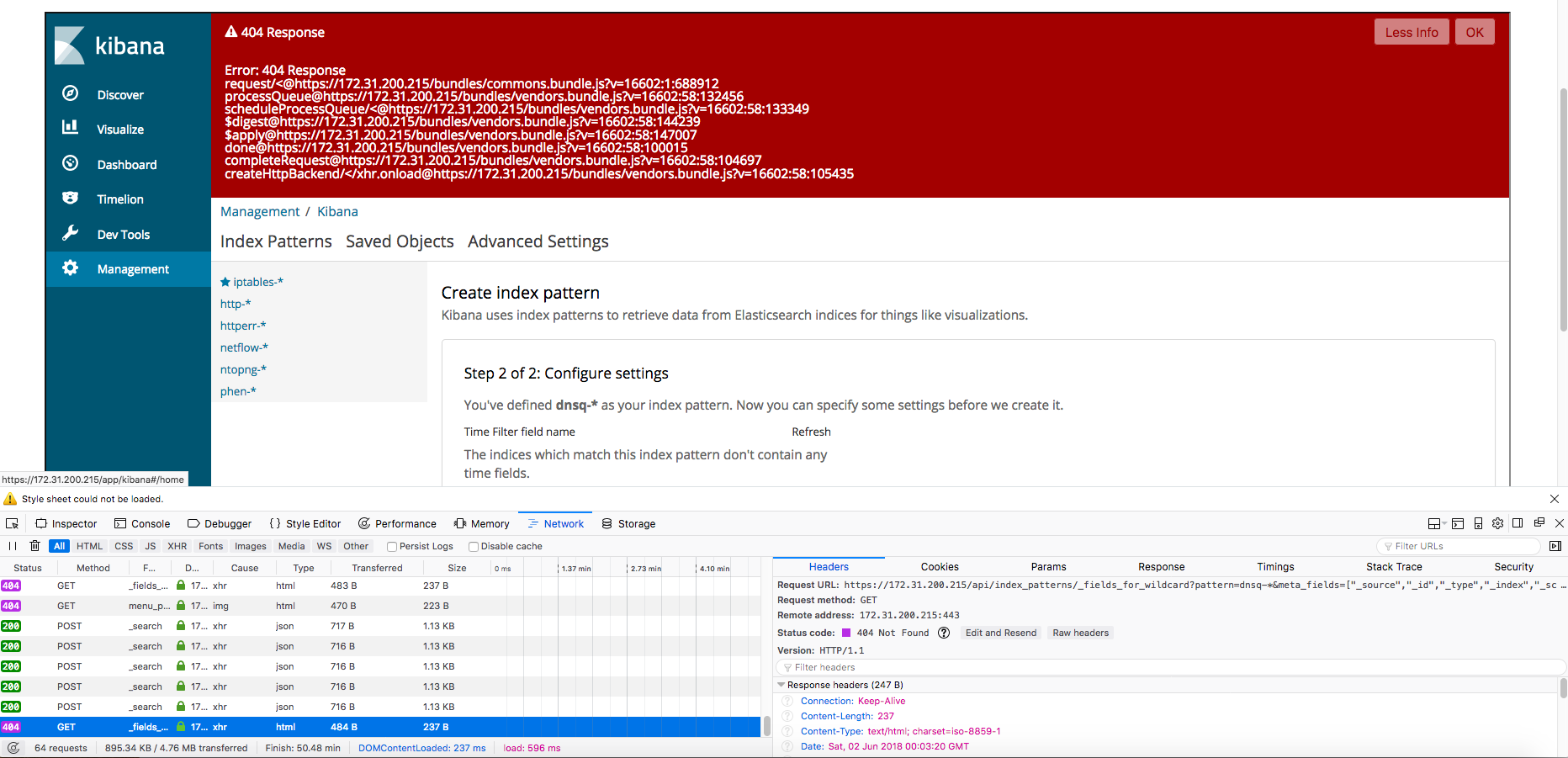
Task: Switch to the Storage devtools tab
Action: [x=628, y=523]
